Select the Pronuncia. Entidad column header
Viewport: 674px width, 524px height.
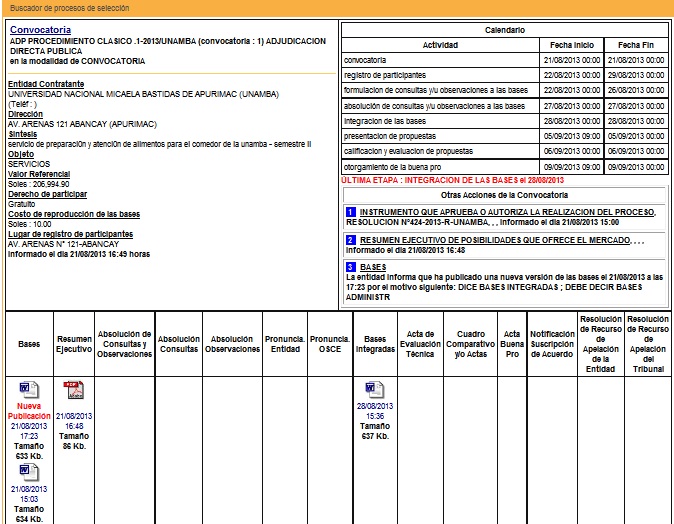pyautogui.click(x=285, y=344)
